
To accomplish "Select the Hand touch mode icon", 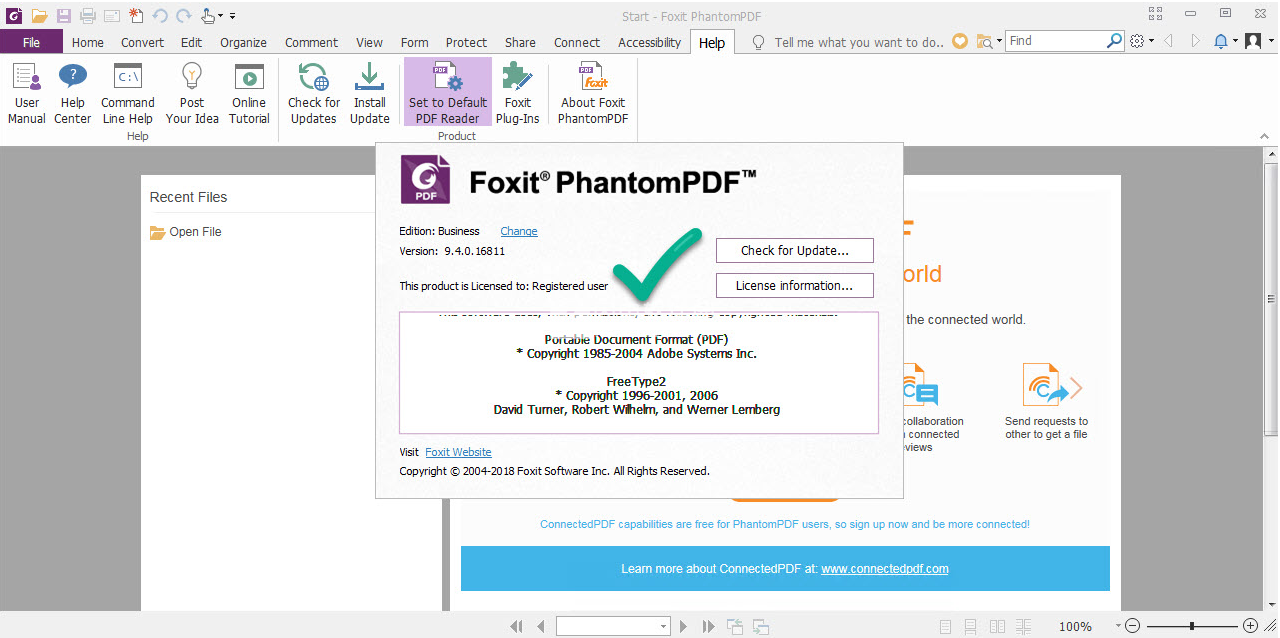I will click(x=208, y=15).
